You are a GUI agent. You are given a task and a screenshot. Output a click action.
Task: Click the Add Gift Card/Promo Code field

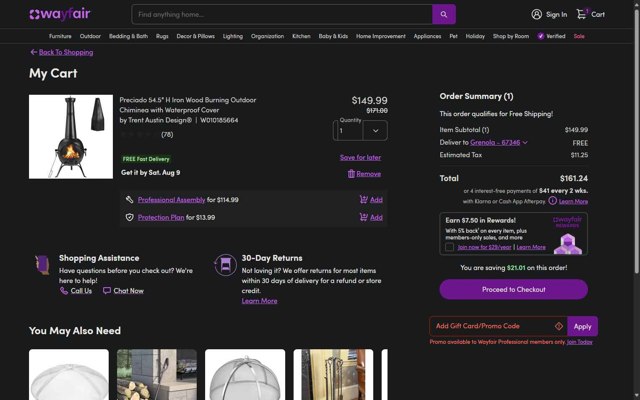(498, 326)
